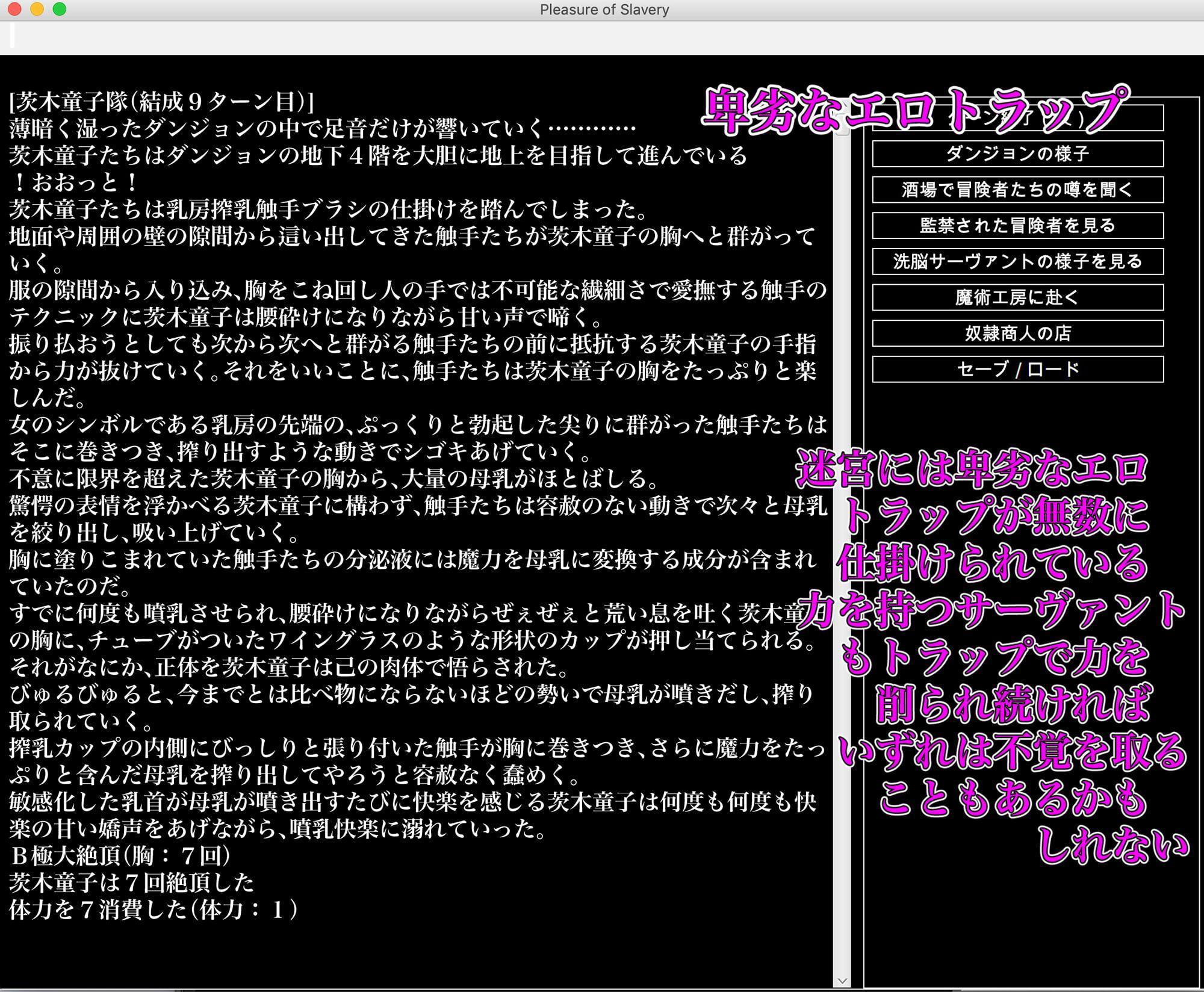Open ダンジョンの様子 menu option
1204x992 pixels.
pyautogui.click(x=1017, y=154)
